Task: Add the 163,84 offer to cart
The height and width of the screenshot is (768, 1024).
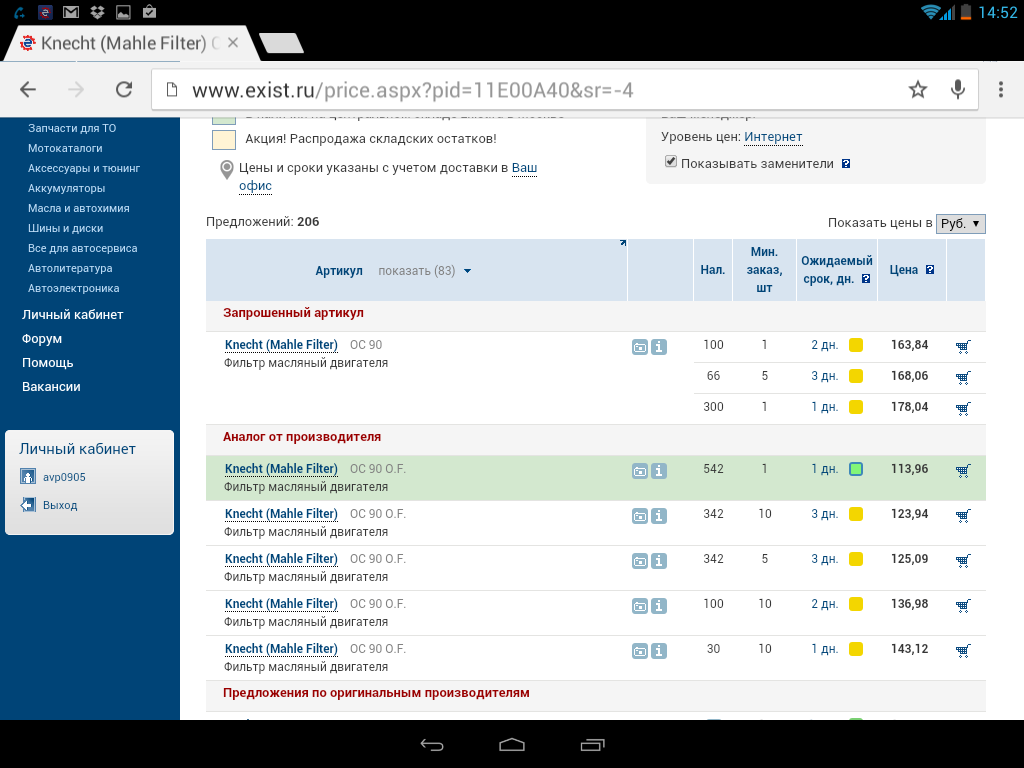Action: (963, 346)
